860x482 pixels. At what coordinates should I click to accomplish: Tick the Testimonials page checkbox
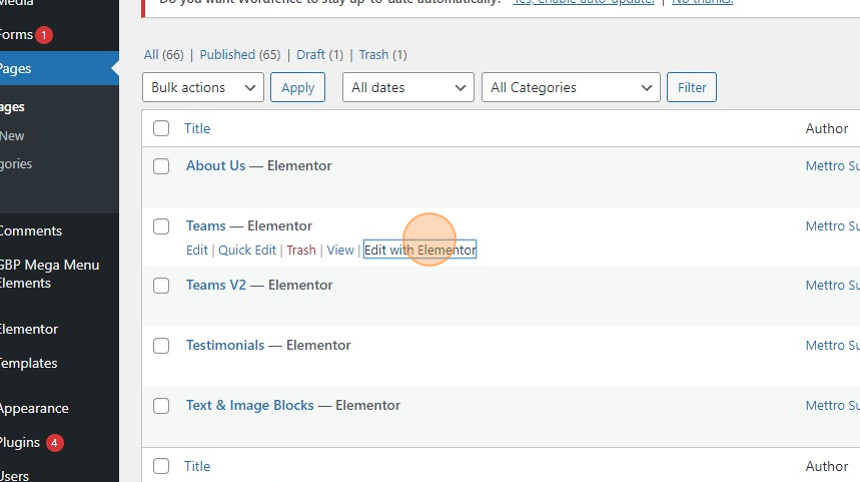[161, 345]
